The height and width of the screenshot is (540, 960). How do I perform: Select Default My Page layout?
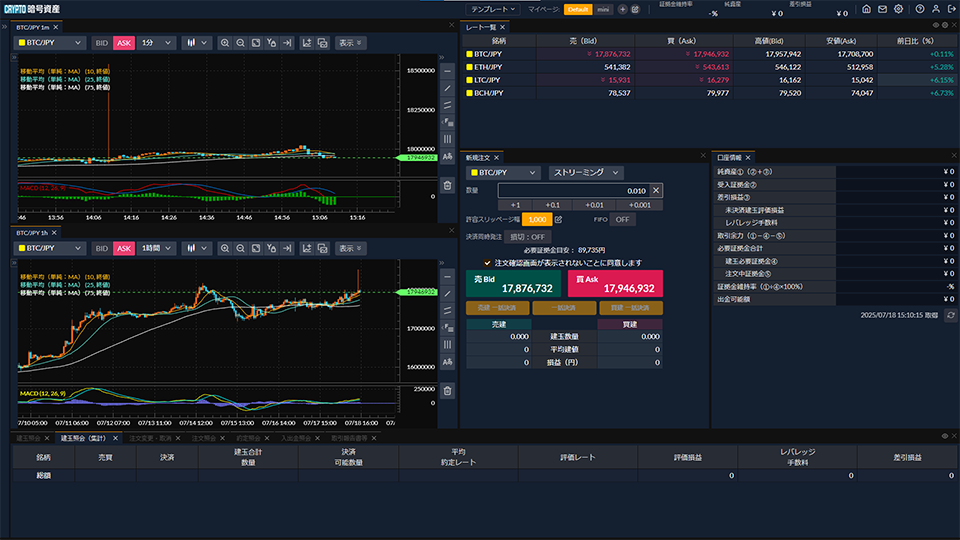tap(577, 9)
